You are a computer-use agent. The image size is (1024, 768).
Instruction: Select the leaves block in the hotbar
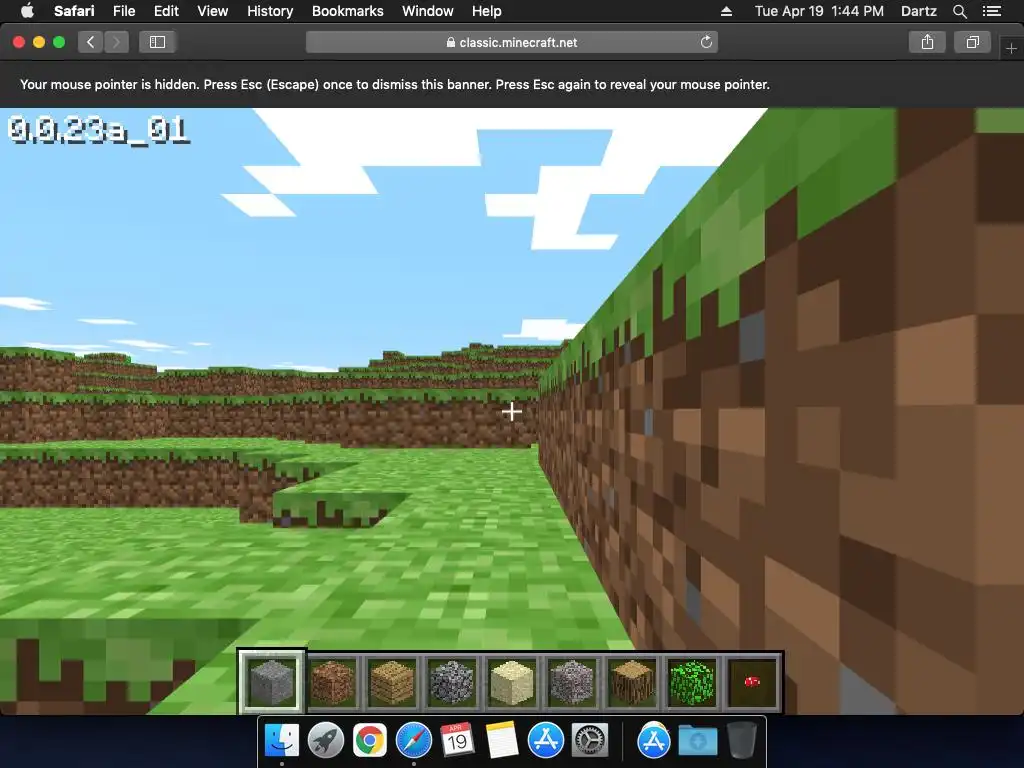point(692,682)
